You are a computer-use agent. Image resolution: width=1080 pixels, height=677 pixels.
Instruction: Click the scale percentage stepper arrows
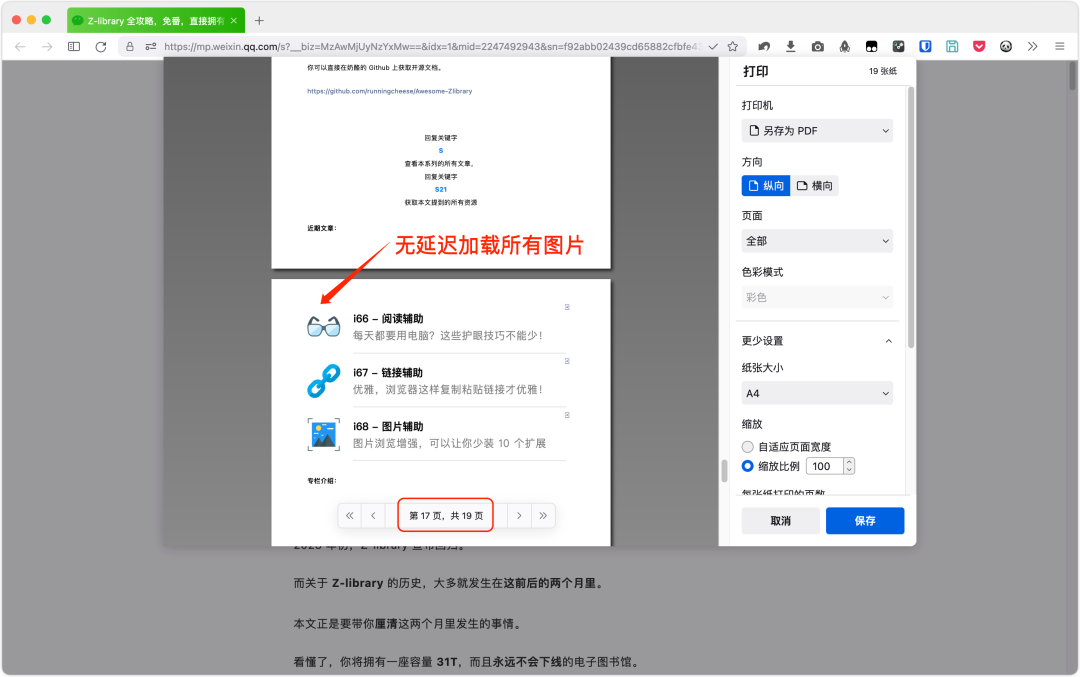tap(849, 466)
